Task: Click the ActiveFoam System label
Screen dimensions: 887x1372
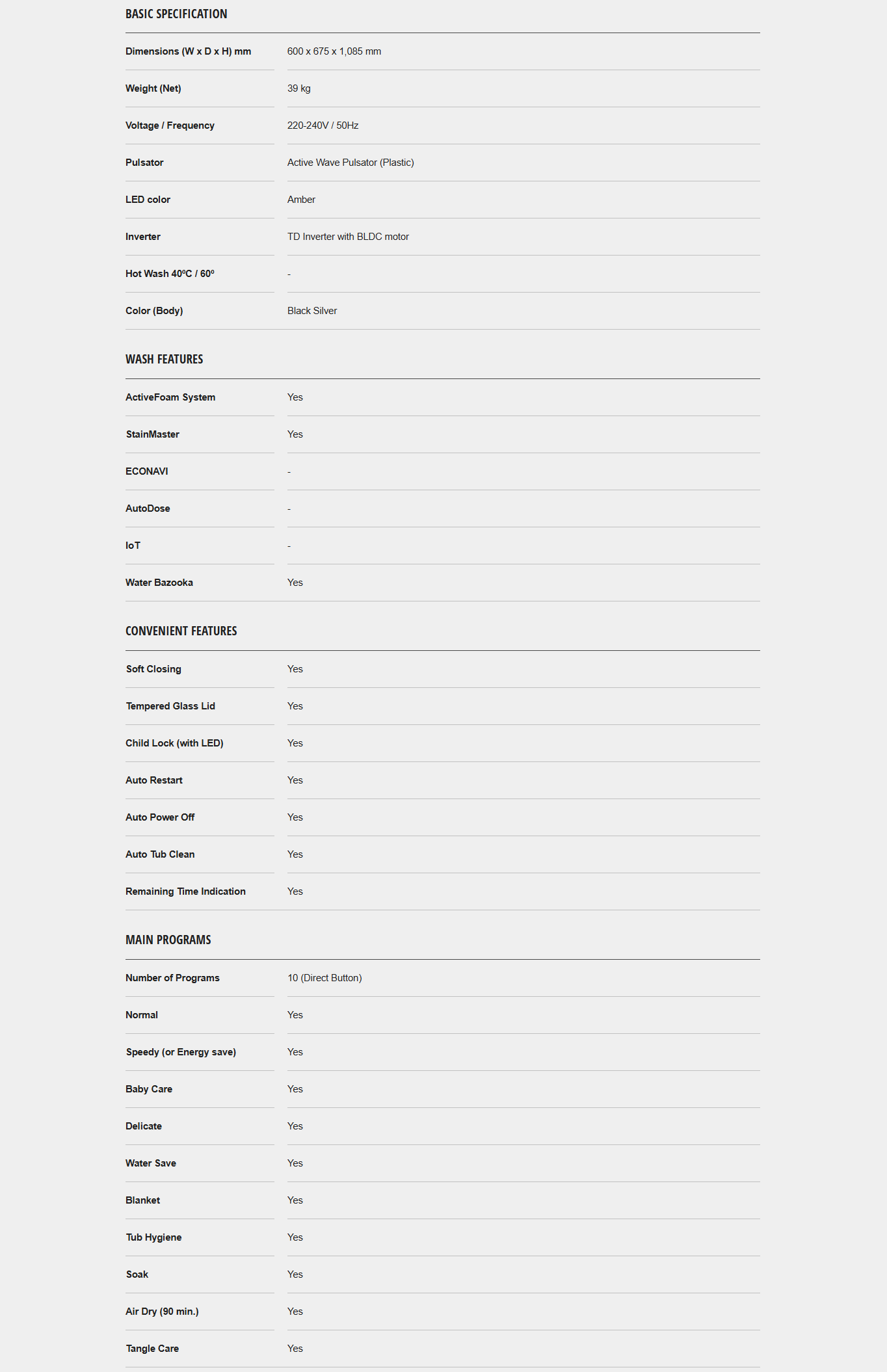Action: tap(170, 397)
